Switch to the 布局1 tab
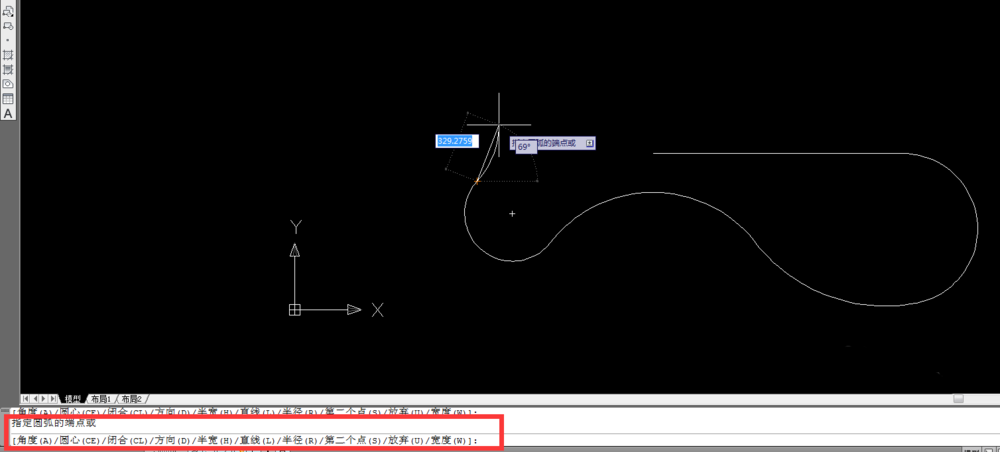This screenshot has width=1000, height=452. click(x=101, y=399)
